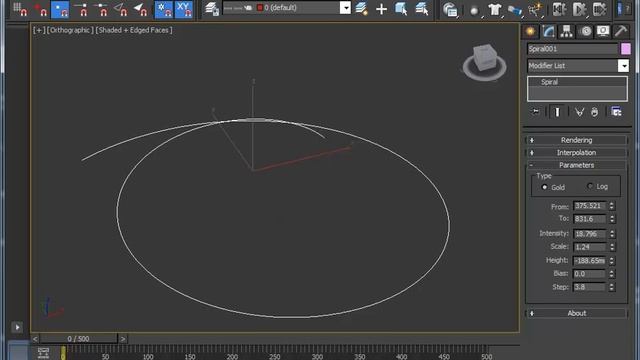The width and height of the screenshot is (640, 360).
Task: Toggle snap to frozen objects (snowflake)
Action: [x=164, y=9]
